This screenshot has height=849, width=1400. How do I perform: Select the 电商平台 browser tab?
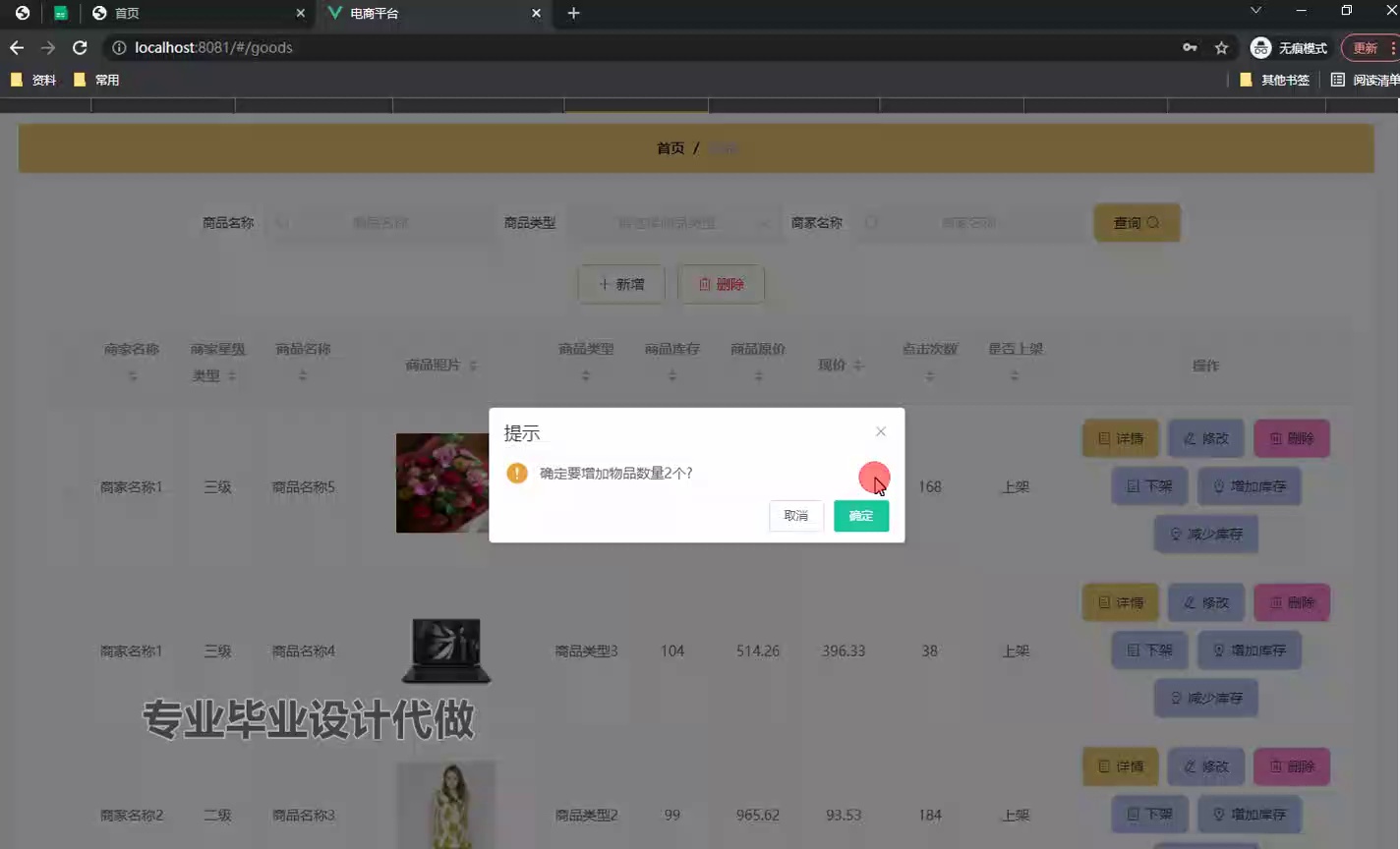(433, 13)
